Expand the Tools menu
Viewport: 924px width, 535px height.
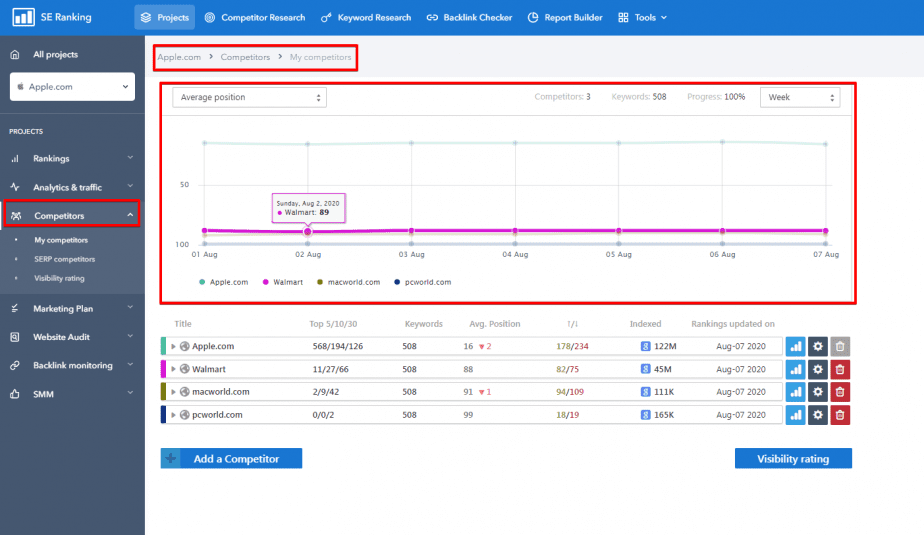click(x=642, y=18)
